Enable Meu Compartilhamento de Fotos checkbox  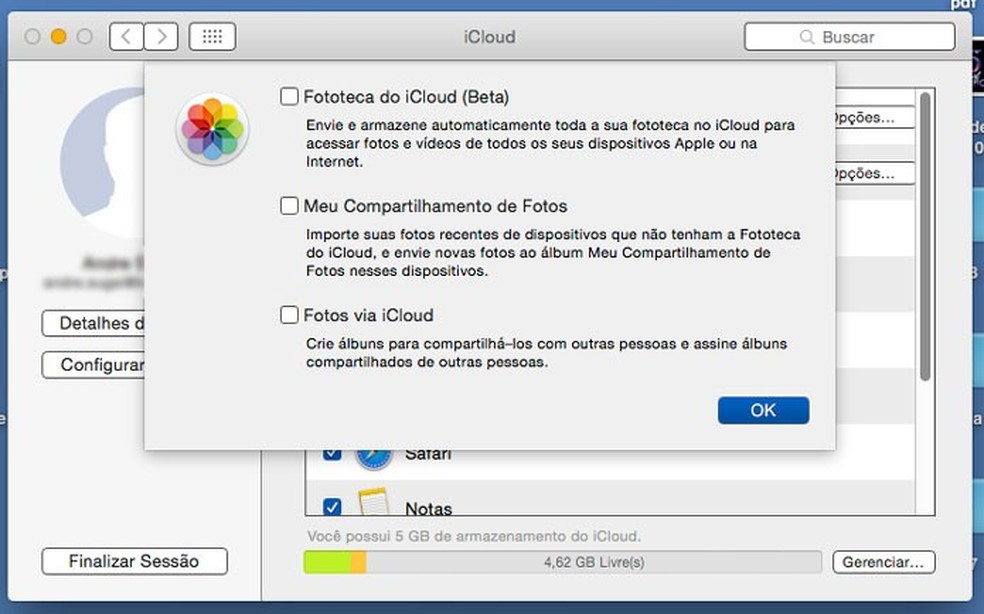[x=289, y=207]
